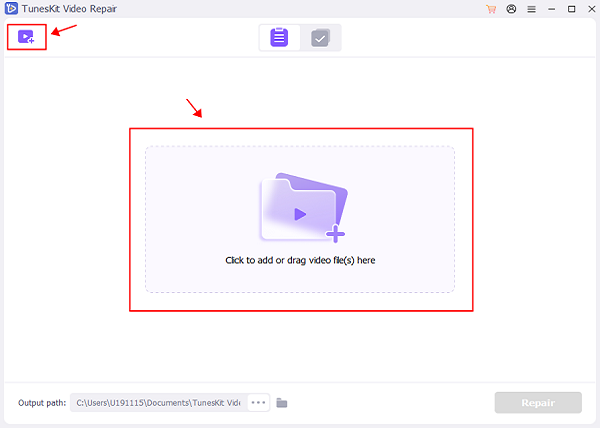The height and width of the screenshot is (428, 600).
Task: Minimize the TunesKit window
Action: pos(551,9)
